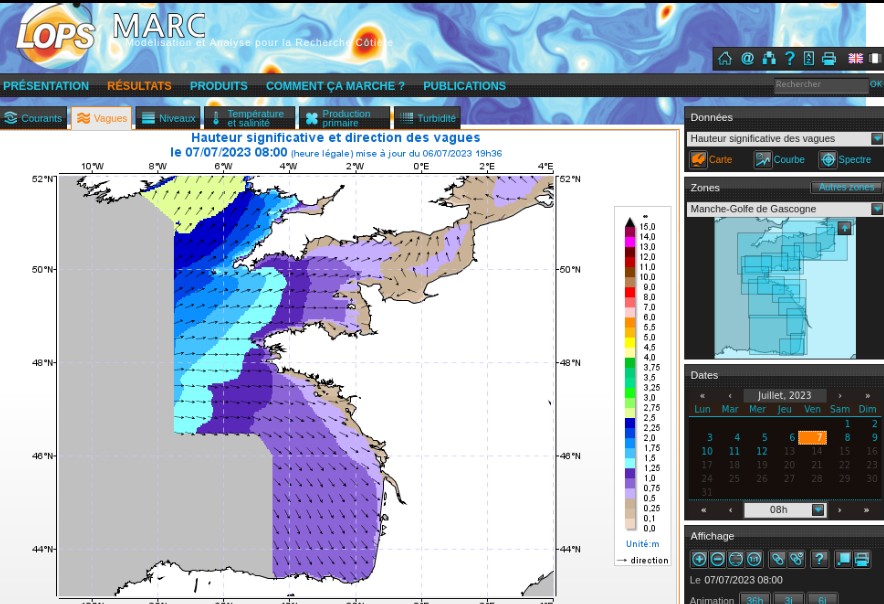The width and height of the screenshot is (884, 604).
Task: Open the 08h hour dropdown
Action: tap(785, 510)
